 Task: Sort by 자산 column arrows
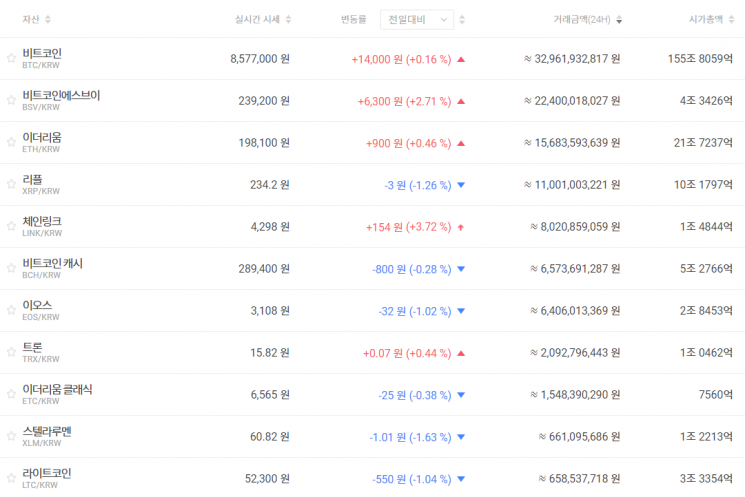[48, 19]
